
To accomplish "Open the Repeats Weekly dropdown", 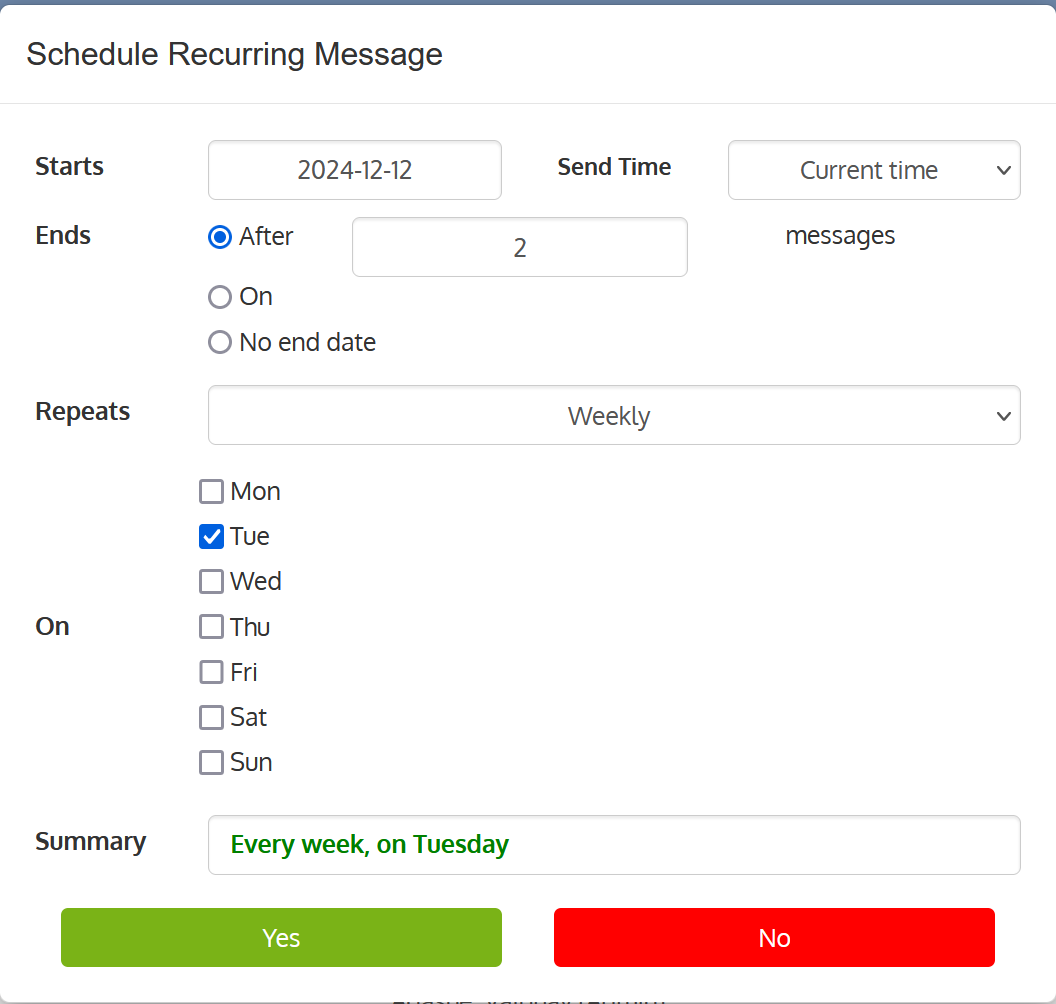I will (614, 415).
